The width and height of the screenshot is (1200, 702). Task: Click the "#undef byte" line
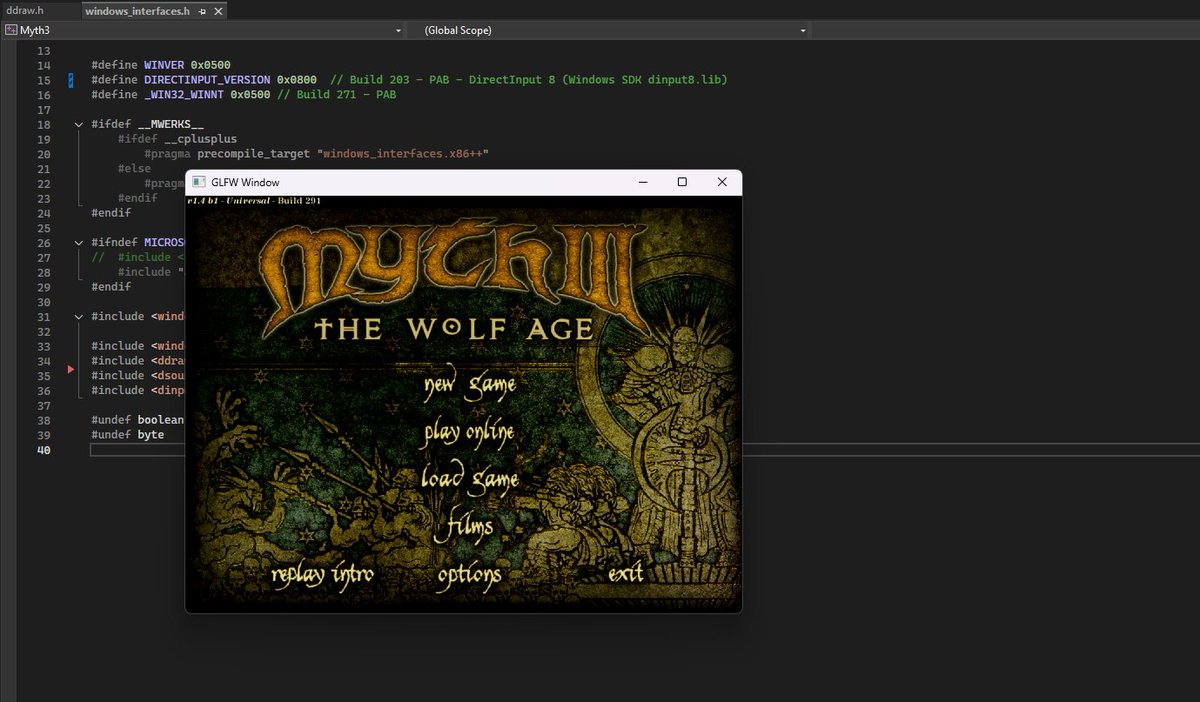click(x=127, y=435)
